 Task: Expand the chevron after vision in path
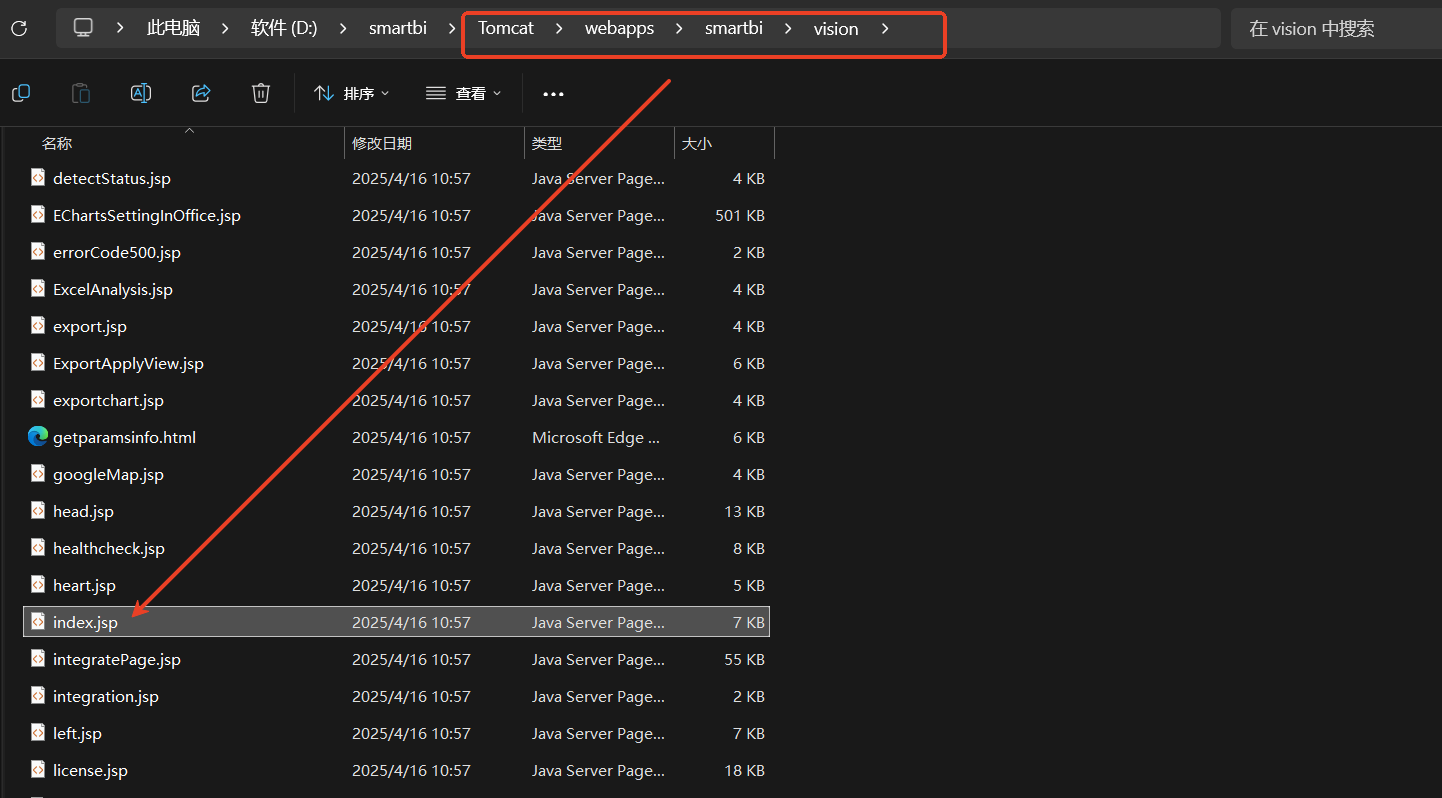885,28
